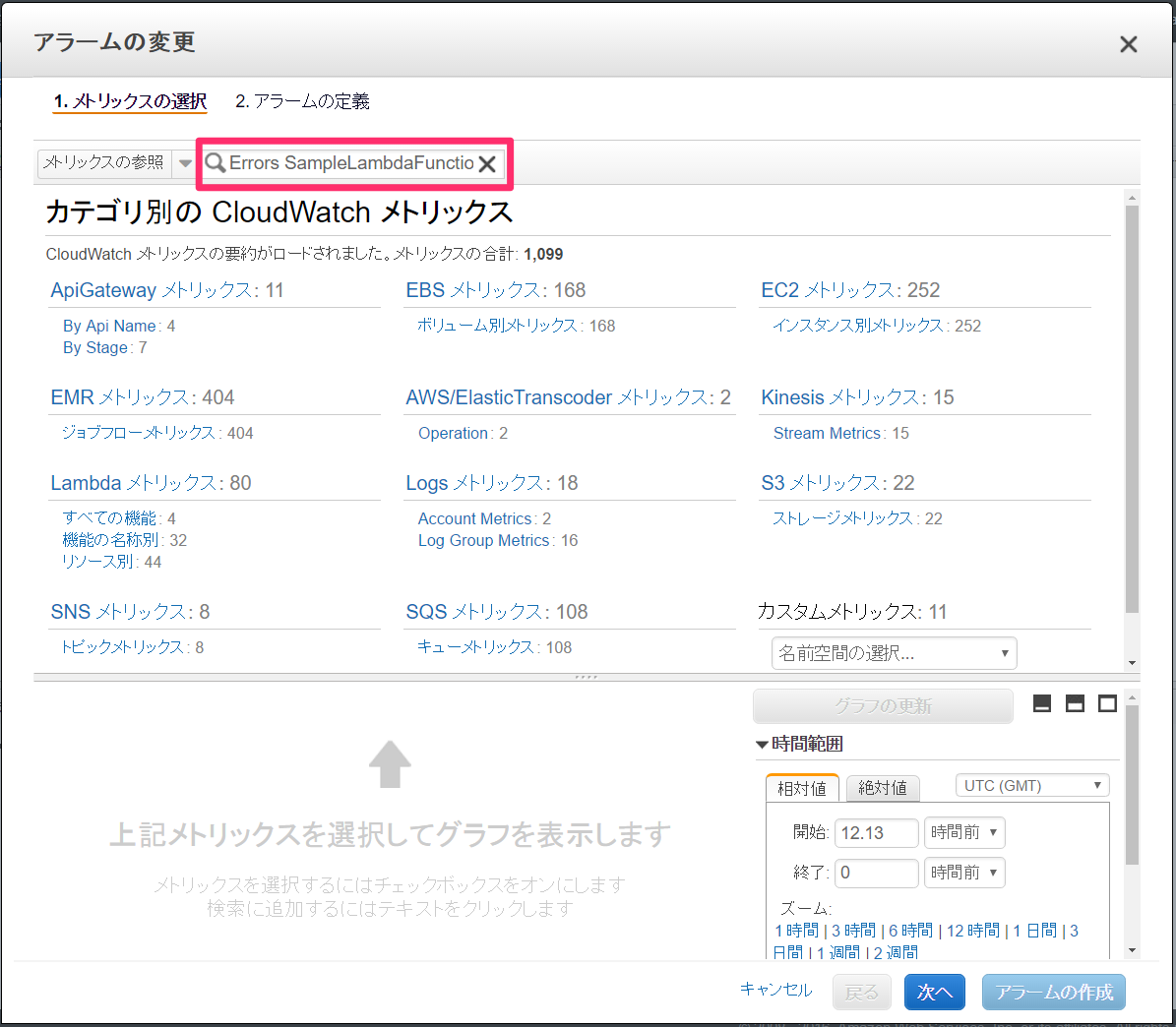Select the 相対値 tab
Image resolution: width=1176 pixels, height=1027 pixels.
[x=802, y=788]
